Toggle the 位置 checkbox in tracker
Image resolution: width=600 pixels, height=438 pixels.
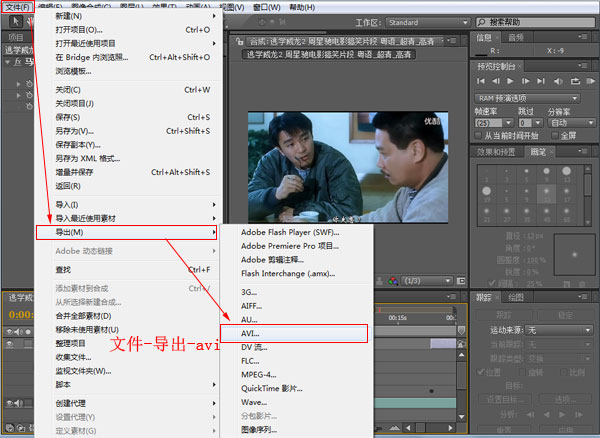coord(481,372)
